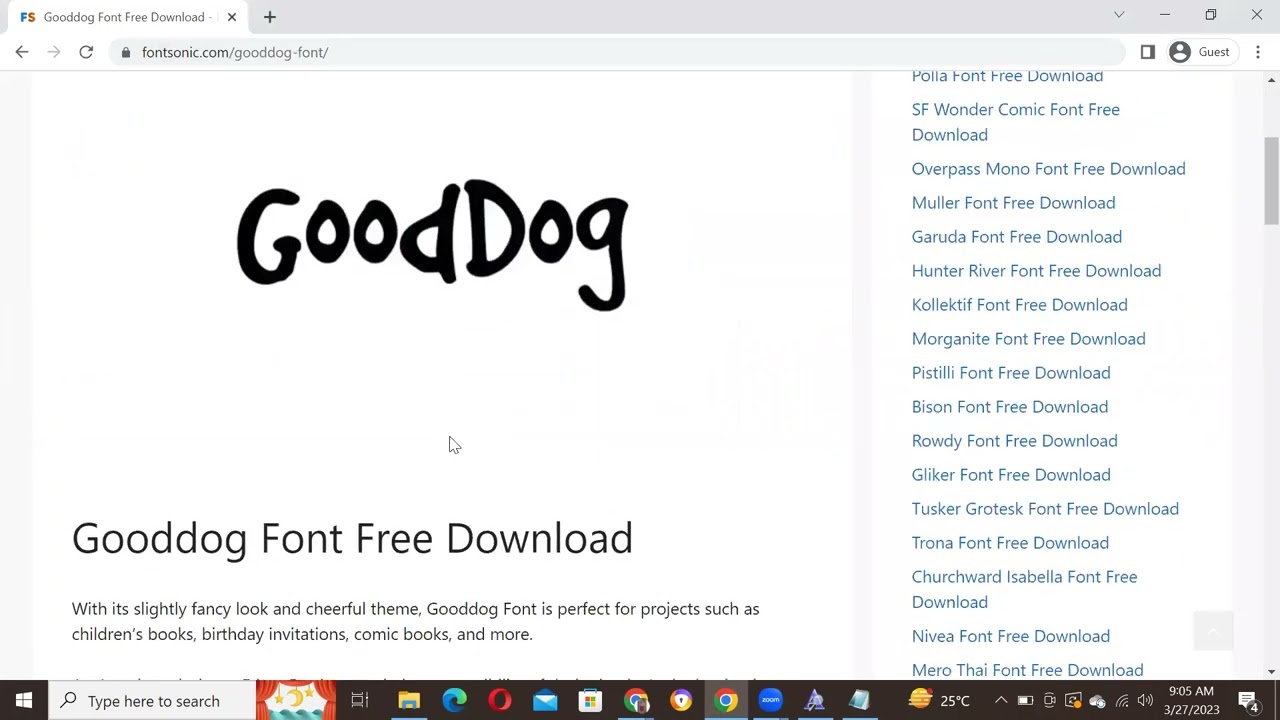1280x720 pixels.
Task: Open Microsoft Store from the taskbar
Action: [590, 700]
